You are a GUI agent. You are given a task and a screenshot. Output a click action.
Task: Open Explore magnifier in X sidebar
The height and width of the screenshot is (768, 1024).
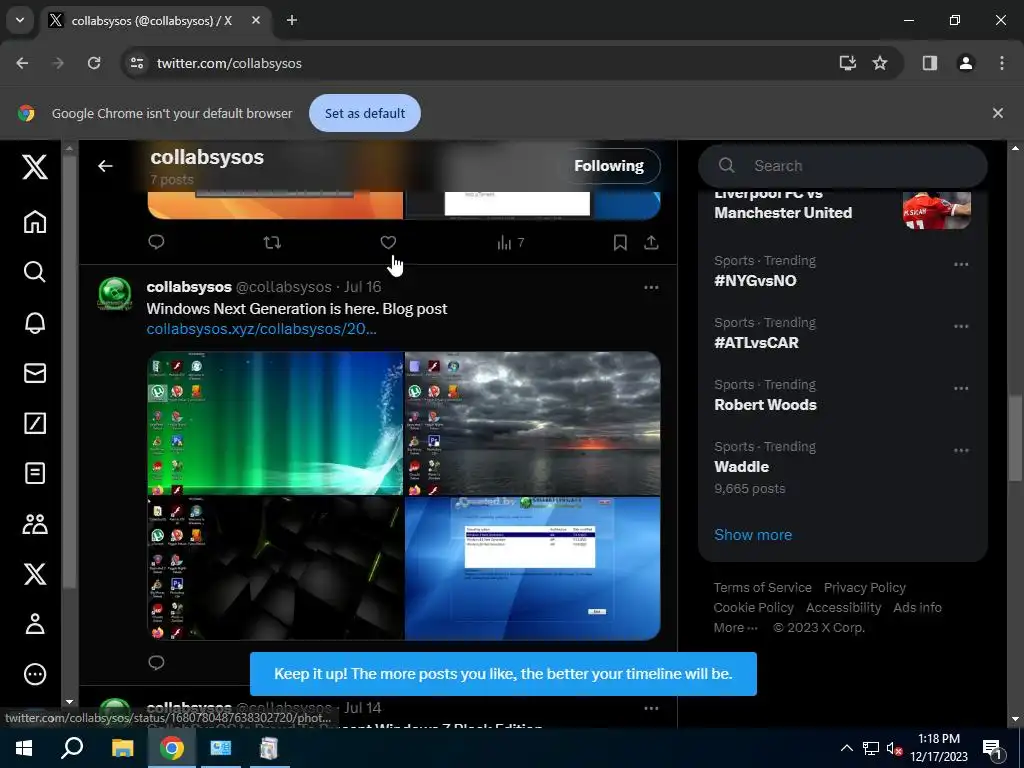(x=35, y=272)
